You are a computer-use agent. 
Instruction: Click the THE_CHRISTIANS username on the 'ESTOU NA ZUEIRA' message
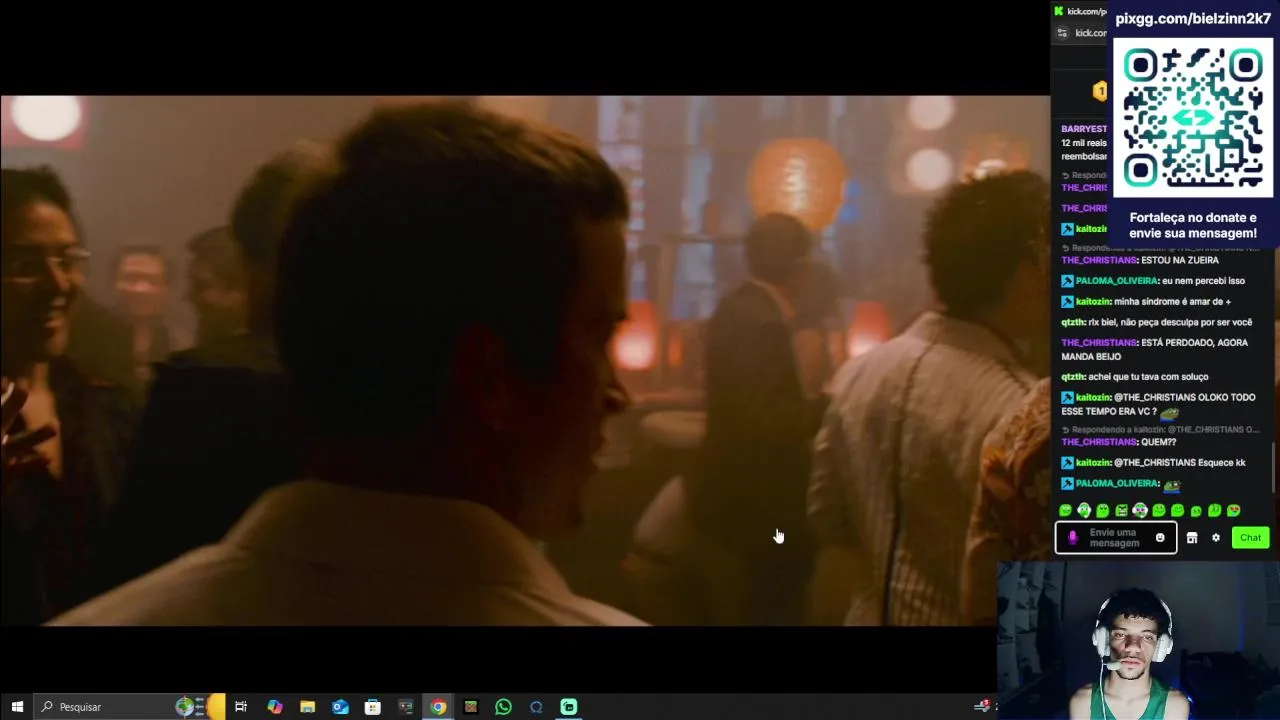[x=1099, y=260]
